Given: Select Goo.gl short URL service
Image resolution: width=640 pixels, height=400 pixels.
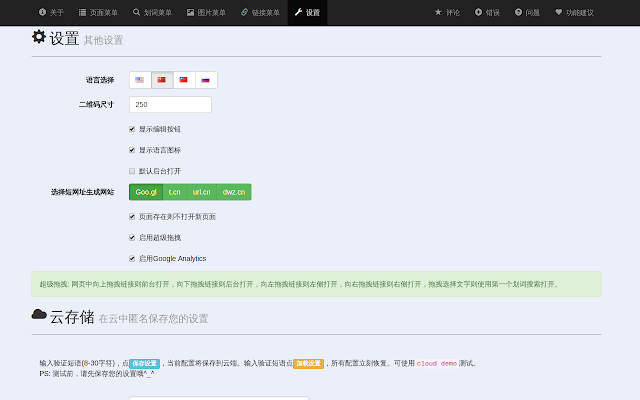Looking at the screenshot, I should tap(146, 192).
